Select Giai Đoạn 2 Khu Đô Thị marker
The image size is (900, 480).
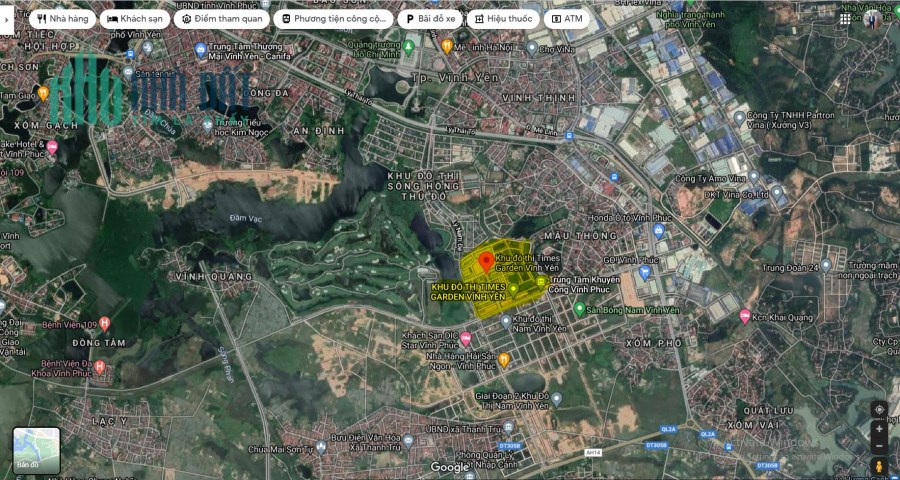pyautogui.click(x=556, y=398)
